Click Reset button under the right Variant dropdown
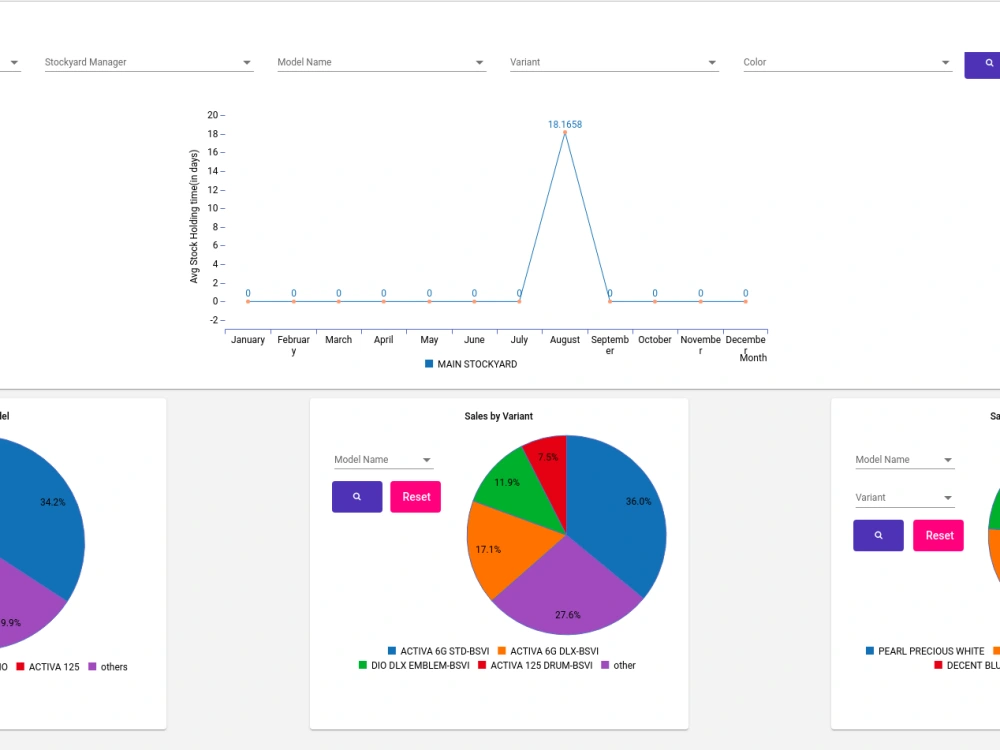Viewport: 1000px width, 750px height. click(x=939, y=536)
